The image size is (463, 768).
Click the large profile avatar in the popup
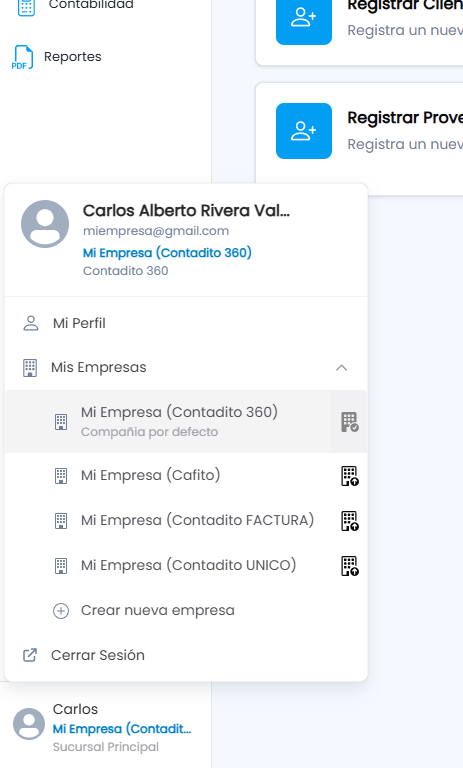[x=45, y=224]
